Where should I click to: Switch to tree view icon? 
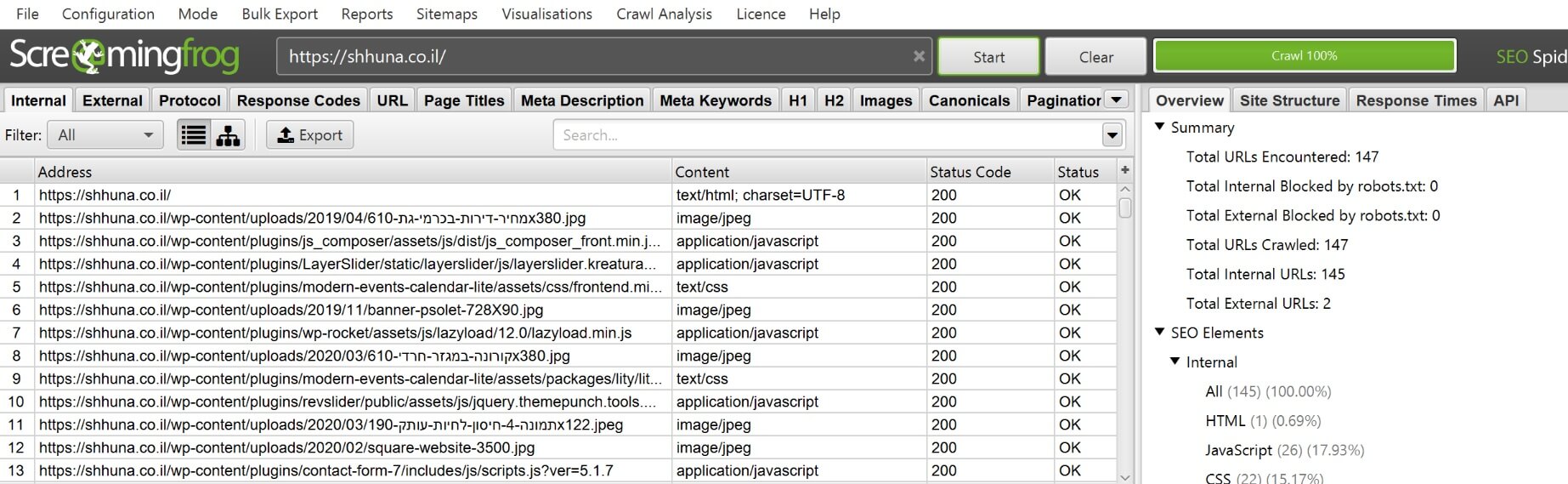click(228, 135)
